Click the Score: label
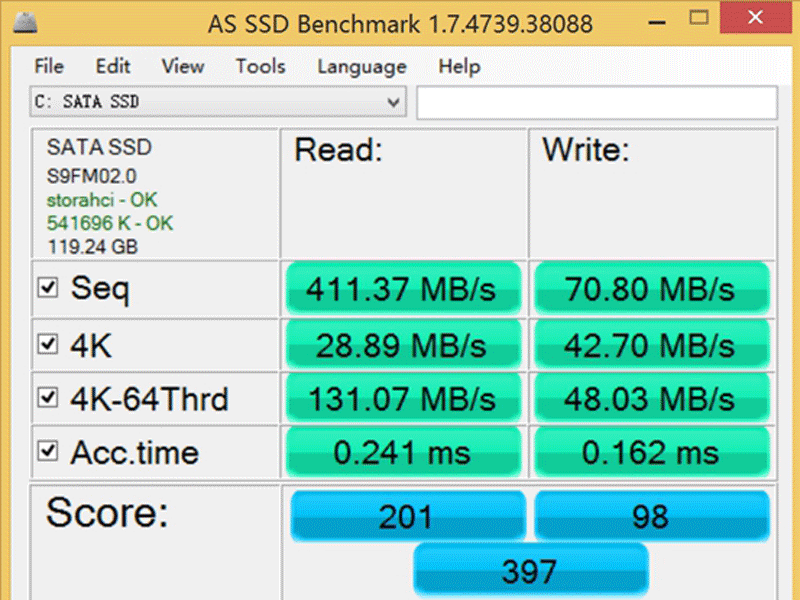 click(107, 512)
